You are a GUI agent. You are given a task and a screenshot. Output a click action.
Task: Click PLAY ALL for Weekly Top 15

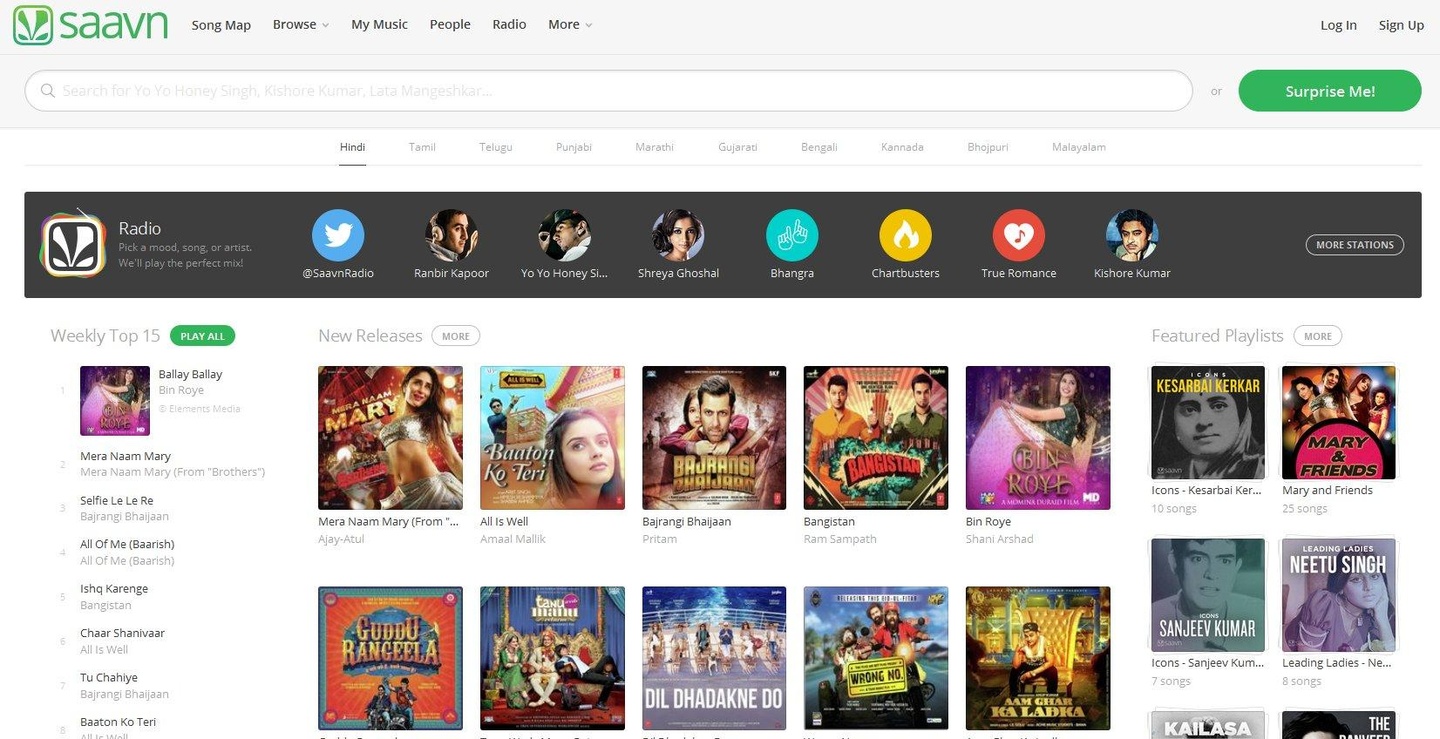[x=202, y=336]
